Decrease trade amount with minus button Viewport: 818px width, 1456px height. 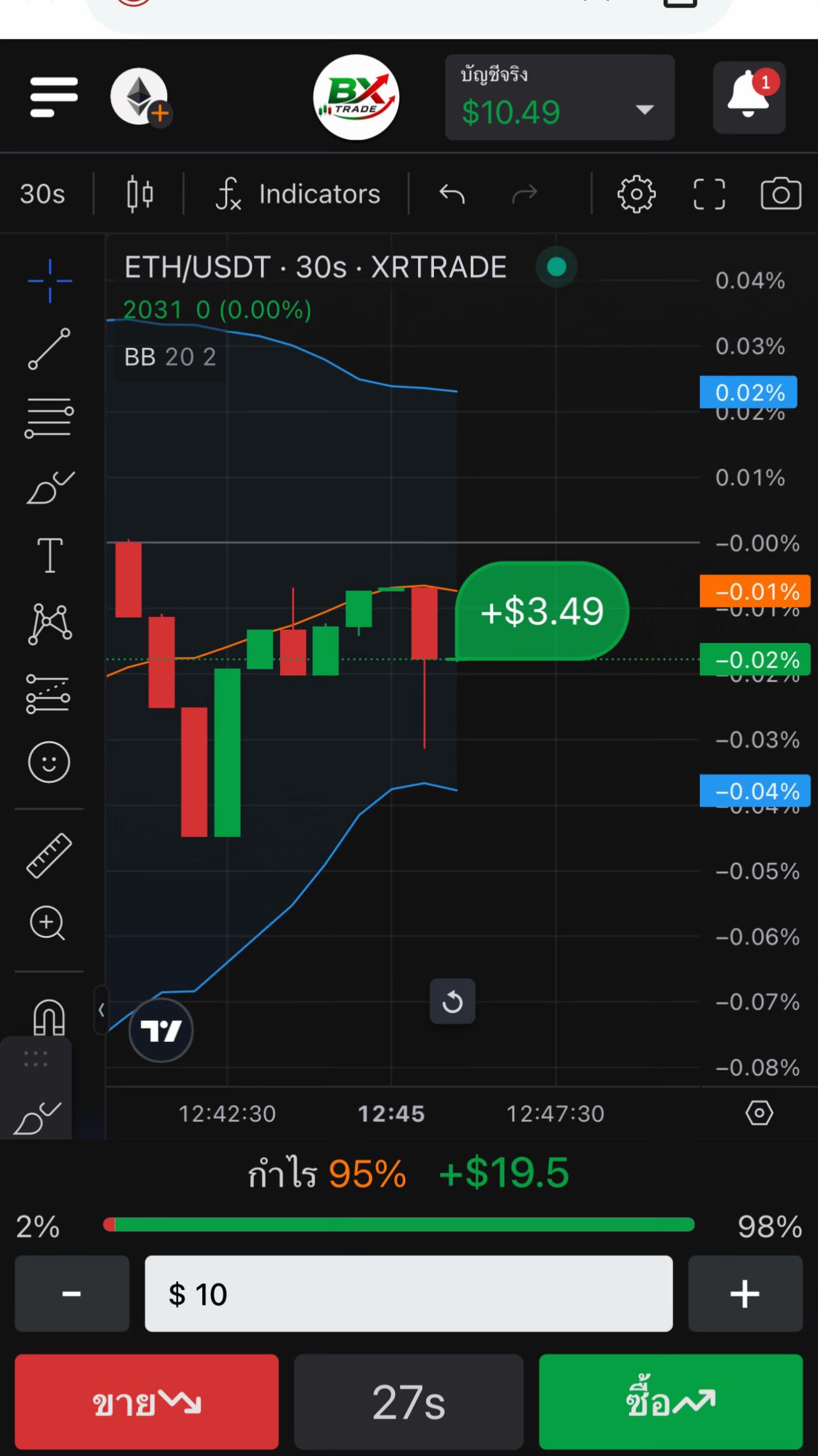tap(72, 1293)
